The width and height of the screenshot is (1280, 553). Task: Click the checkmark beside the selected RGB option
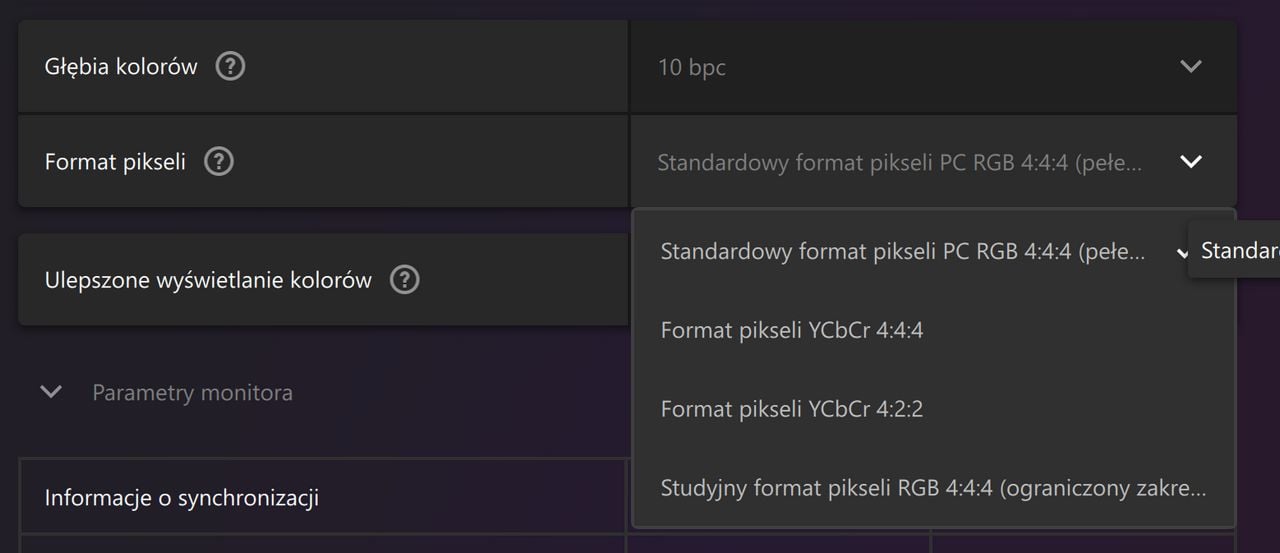(x=1182, y=253)
